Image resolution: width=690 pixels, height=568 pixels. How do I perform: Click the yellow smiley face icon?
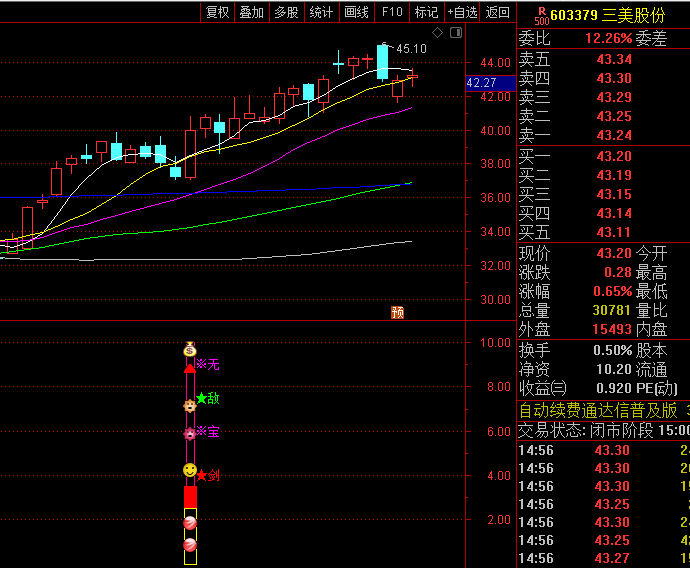click(190, 470)
